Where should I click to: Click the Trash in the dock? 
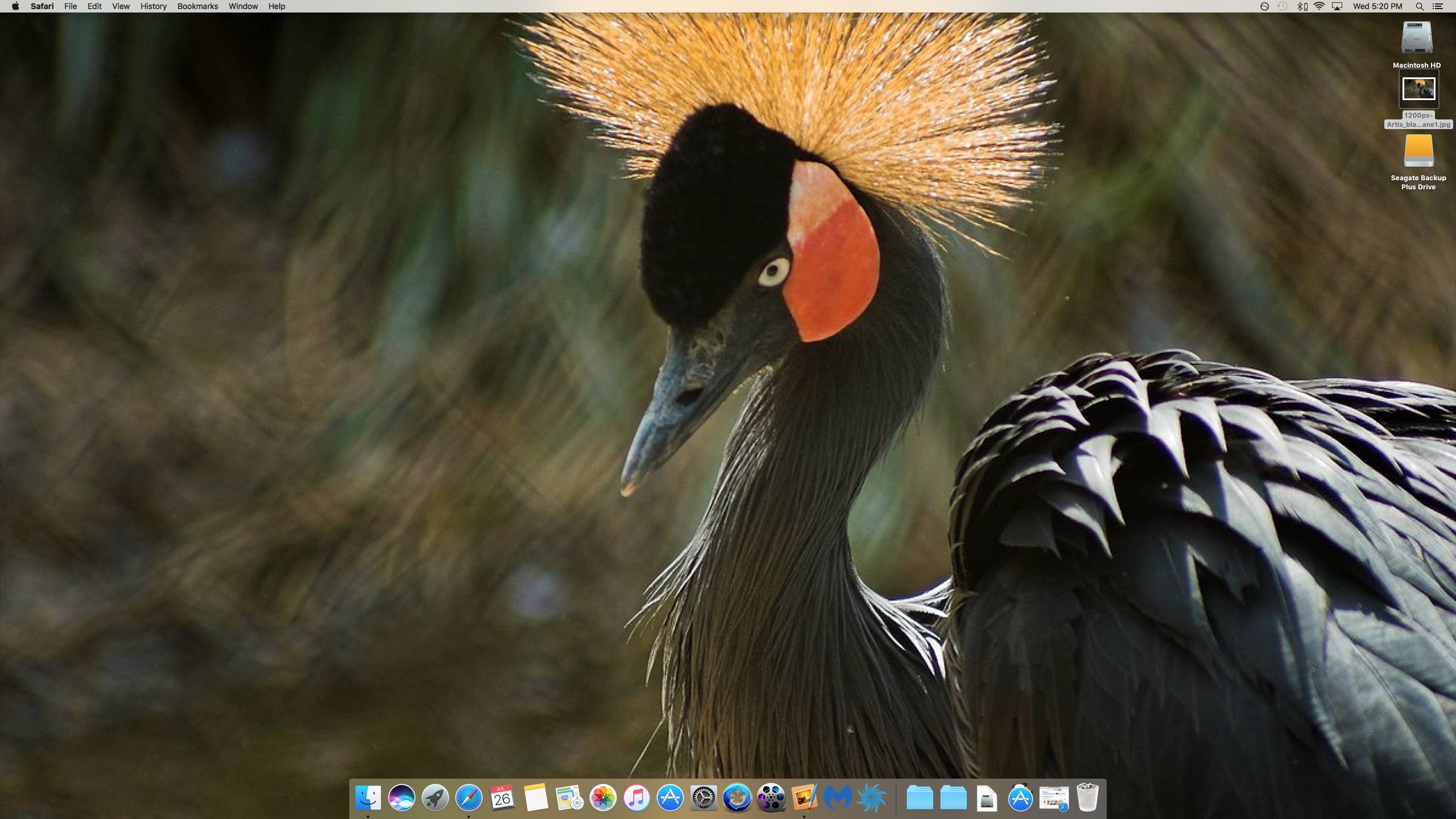click(1087, 797)
